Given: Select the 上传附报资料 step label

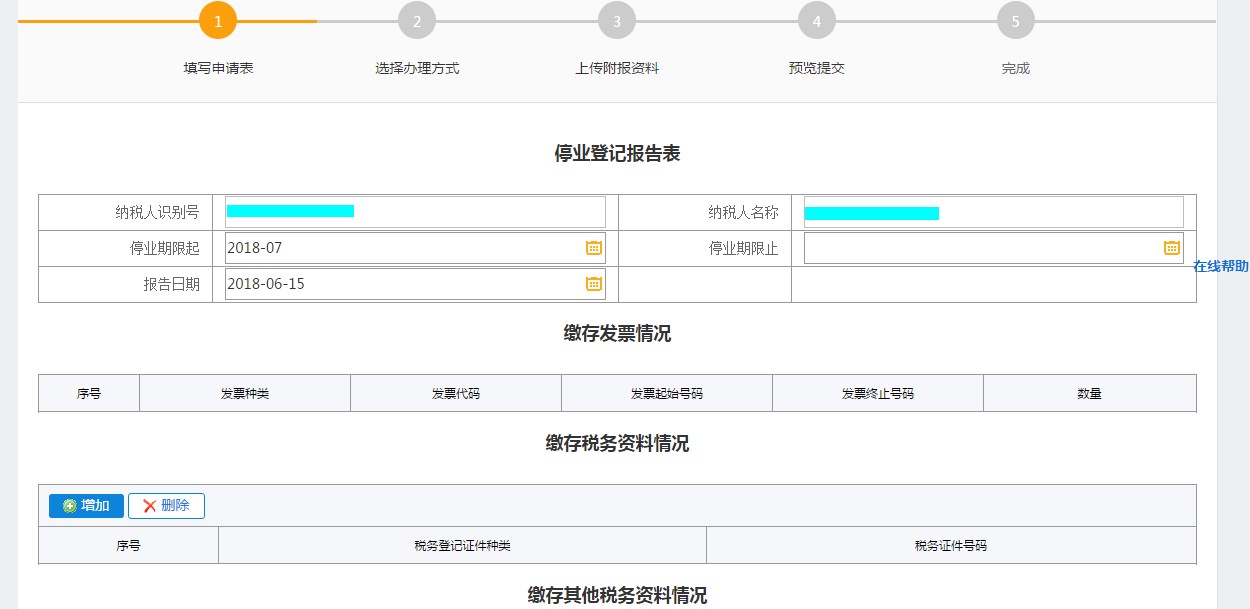Looking at the screenshot, I should pyautogui.click(x=616, y=69).
